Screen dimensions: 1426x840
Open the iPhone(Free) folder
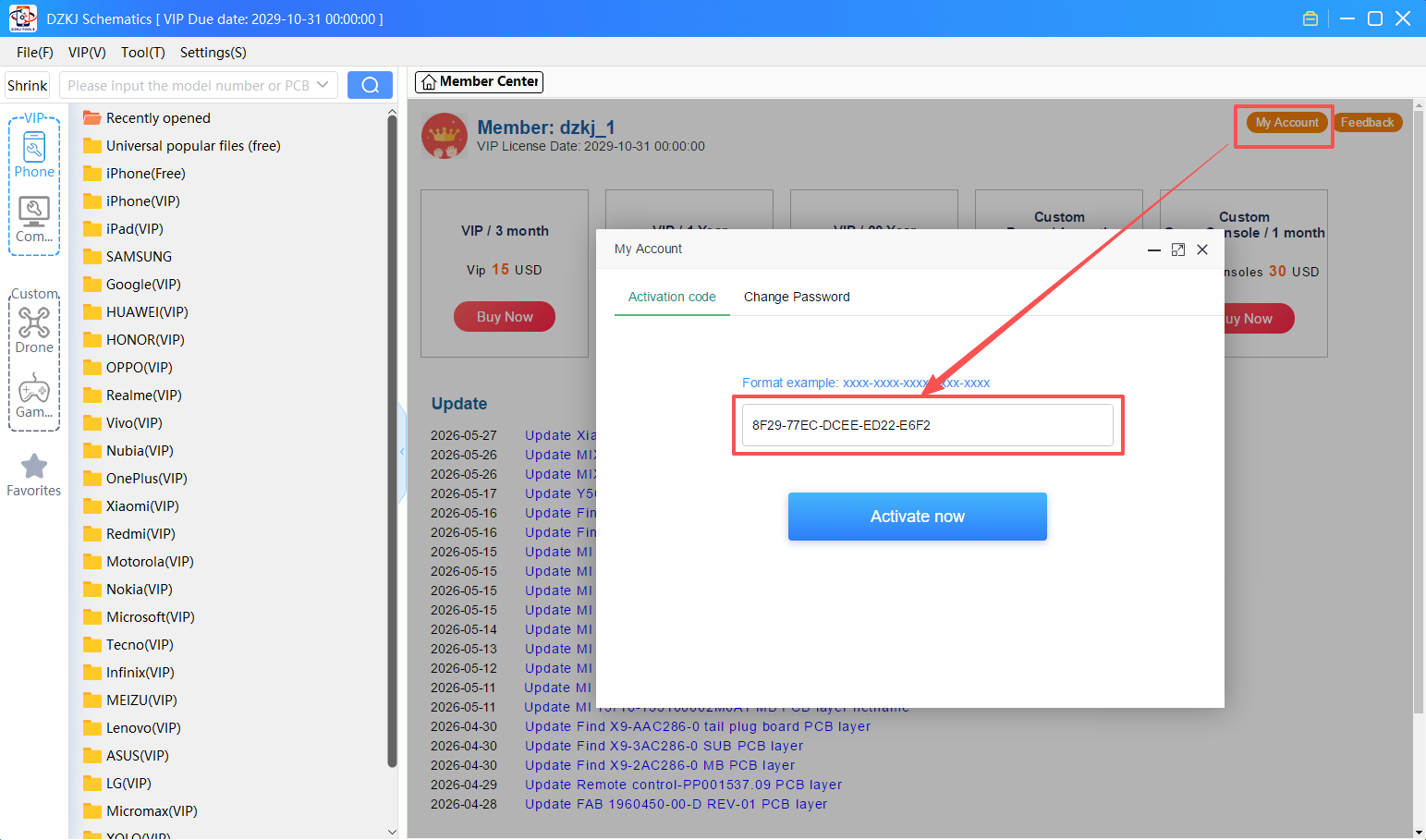coord(134,174)
